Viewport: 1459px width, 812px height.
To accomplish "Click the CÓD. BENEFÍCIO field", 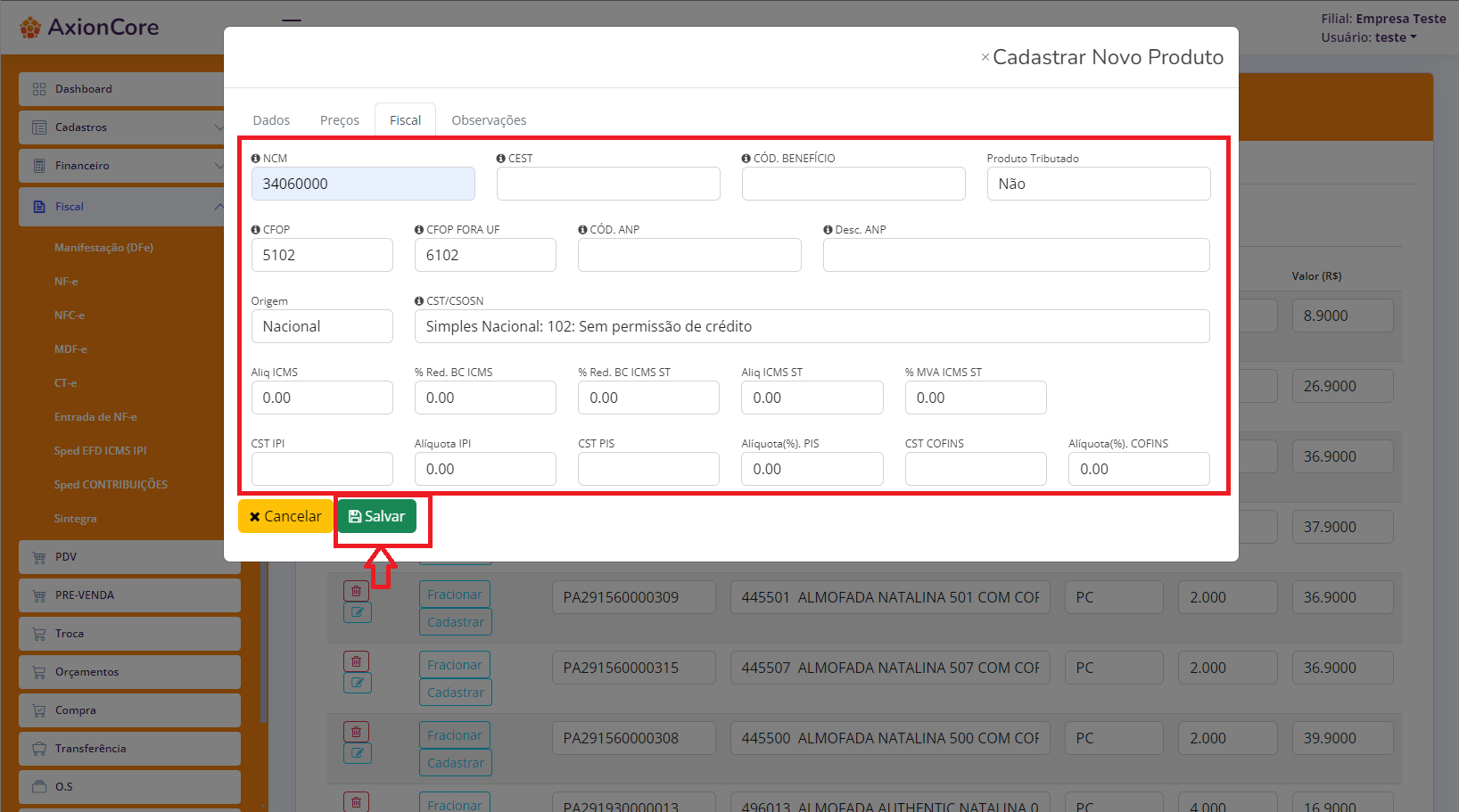I will click(x=853, y=184).
